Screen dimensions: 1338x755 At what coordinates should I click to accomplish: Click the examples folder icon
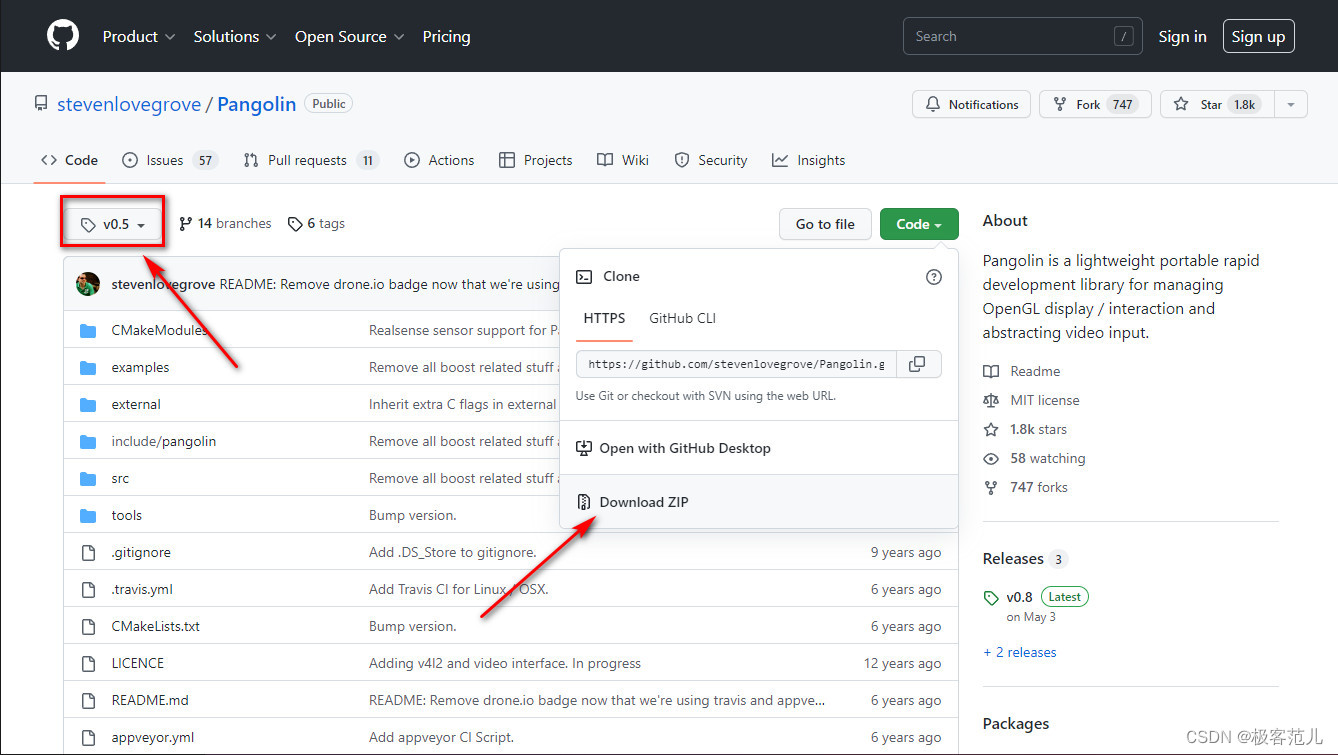(x=88, y=368)
